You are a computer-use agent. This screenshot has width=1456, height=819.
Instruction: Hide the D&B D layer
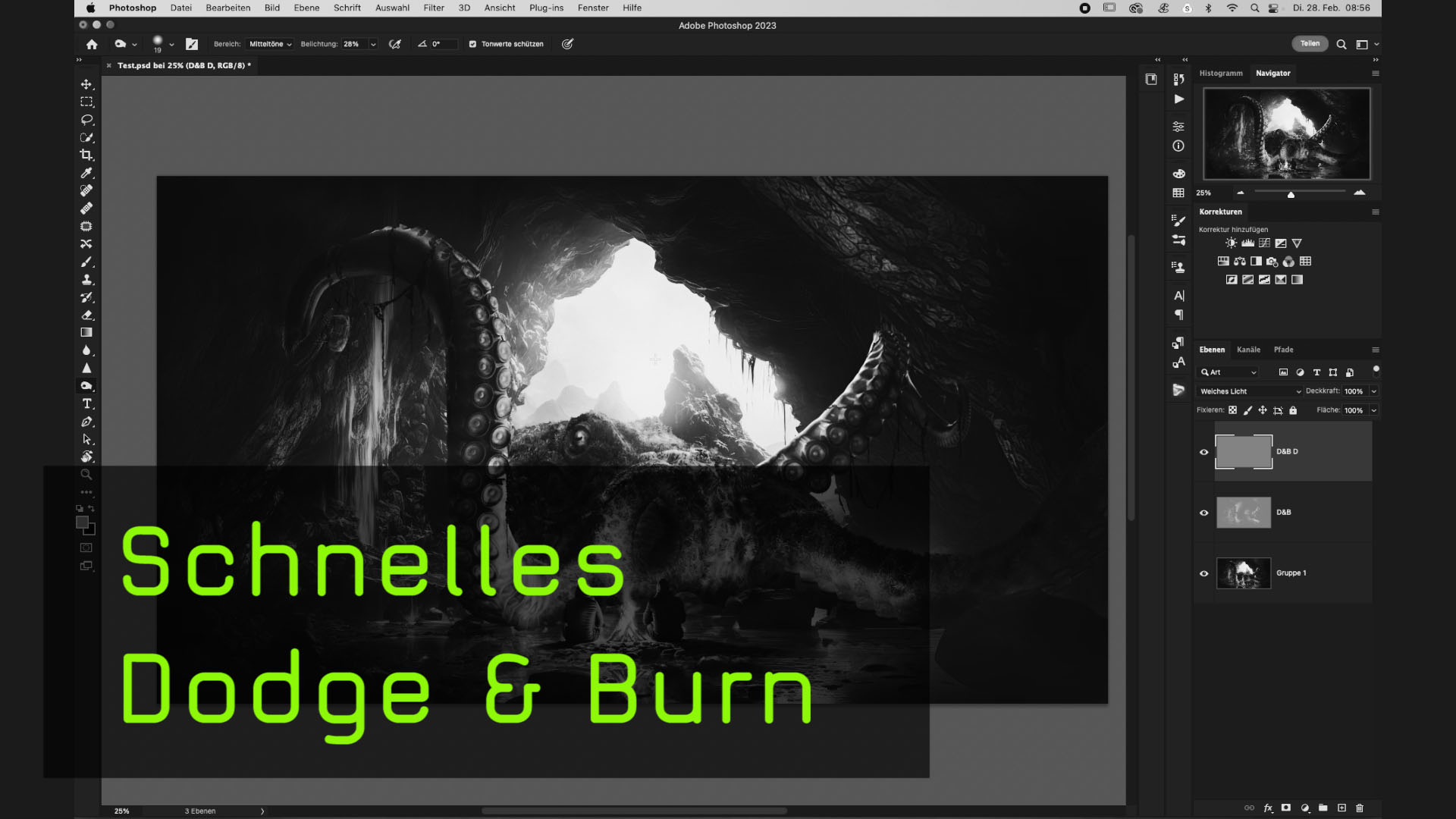coord(1203,451)
